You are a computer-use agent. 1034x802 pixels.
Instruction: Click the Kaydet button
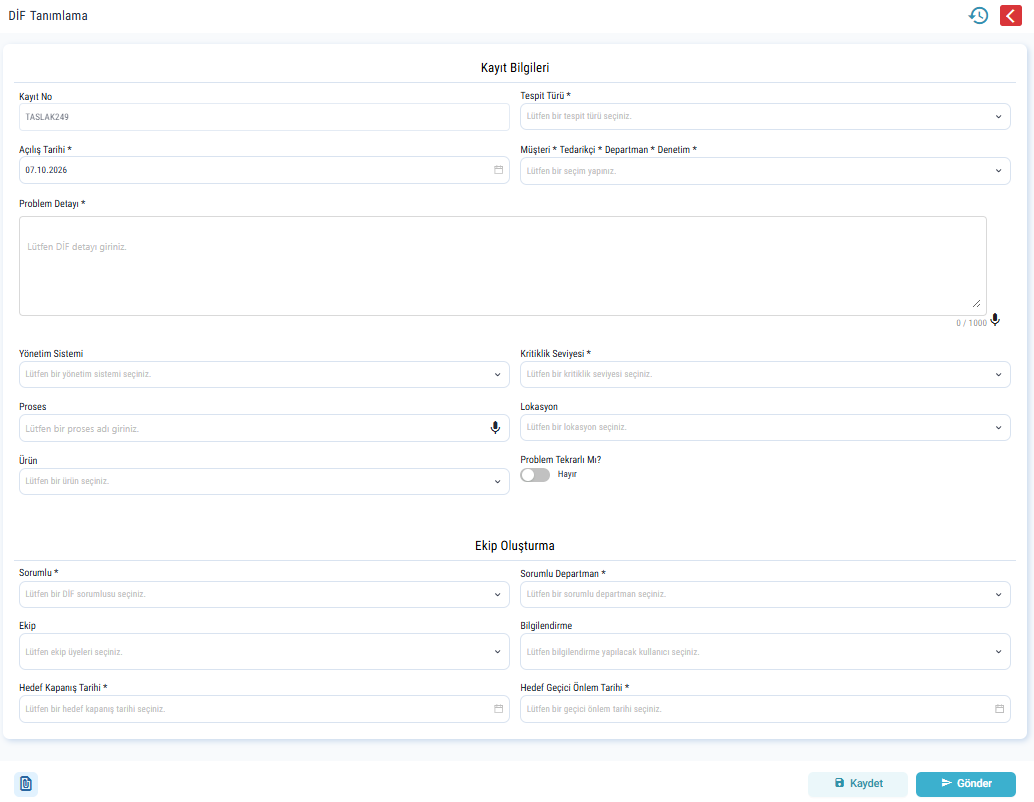click(858, 784)
